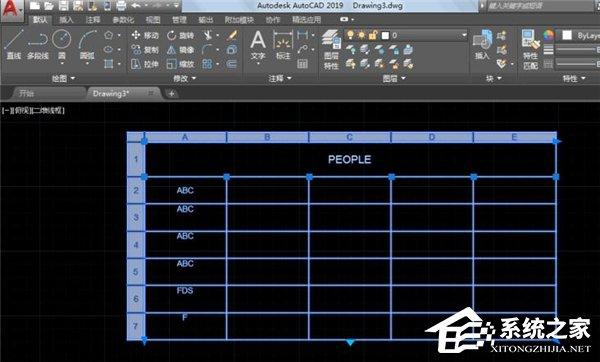Click the Stretch (拉伸) tool
Image resolution: width=600 pixels, height=362 pixels.
(x=145, y=64)
